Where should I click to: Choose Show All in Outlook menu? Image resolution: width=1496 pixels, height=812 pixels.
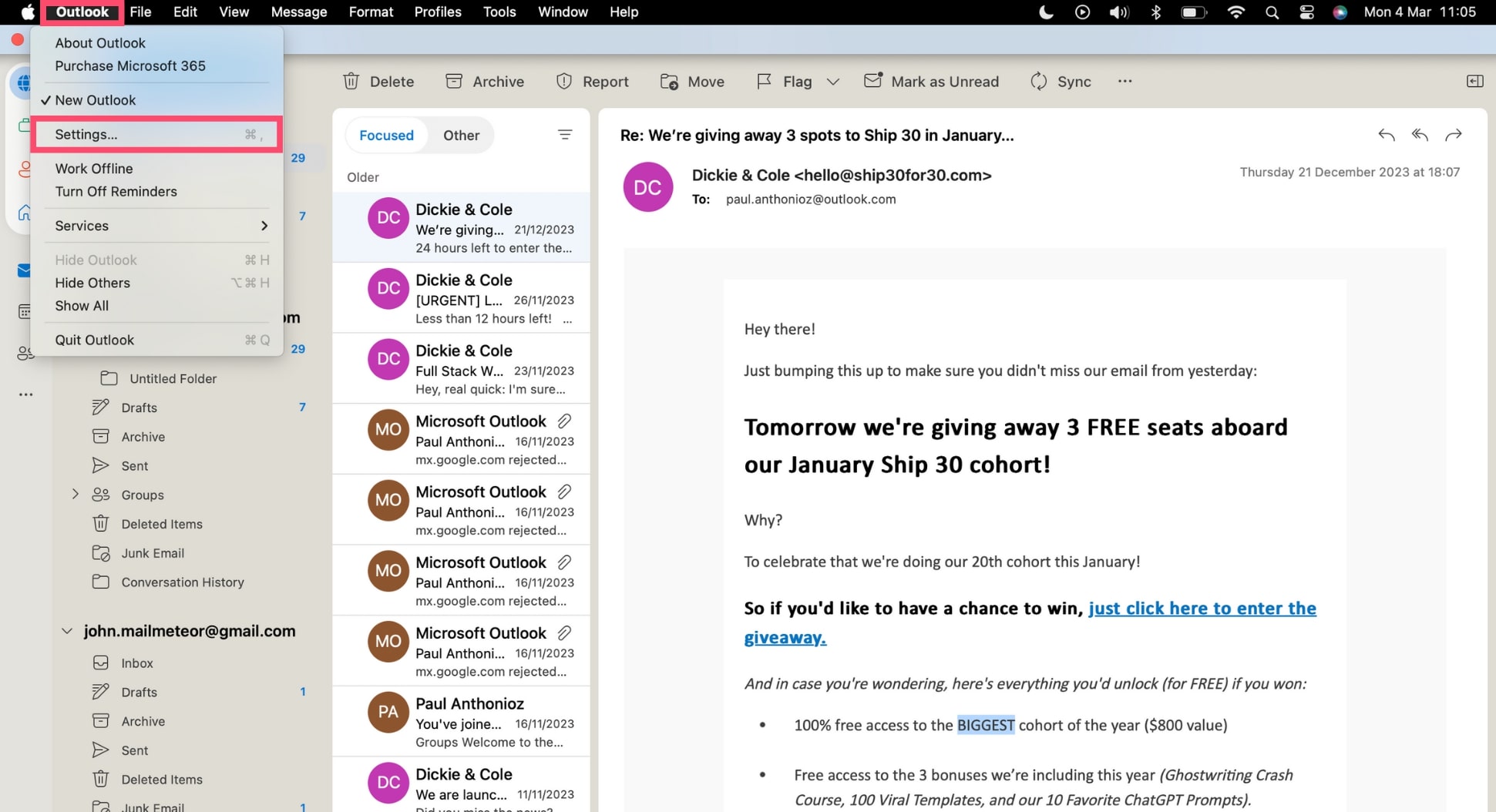pyautogui.click(x=82, y=306)
